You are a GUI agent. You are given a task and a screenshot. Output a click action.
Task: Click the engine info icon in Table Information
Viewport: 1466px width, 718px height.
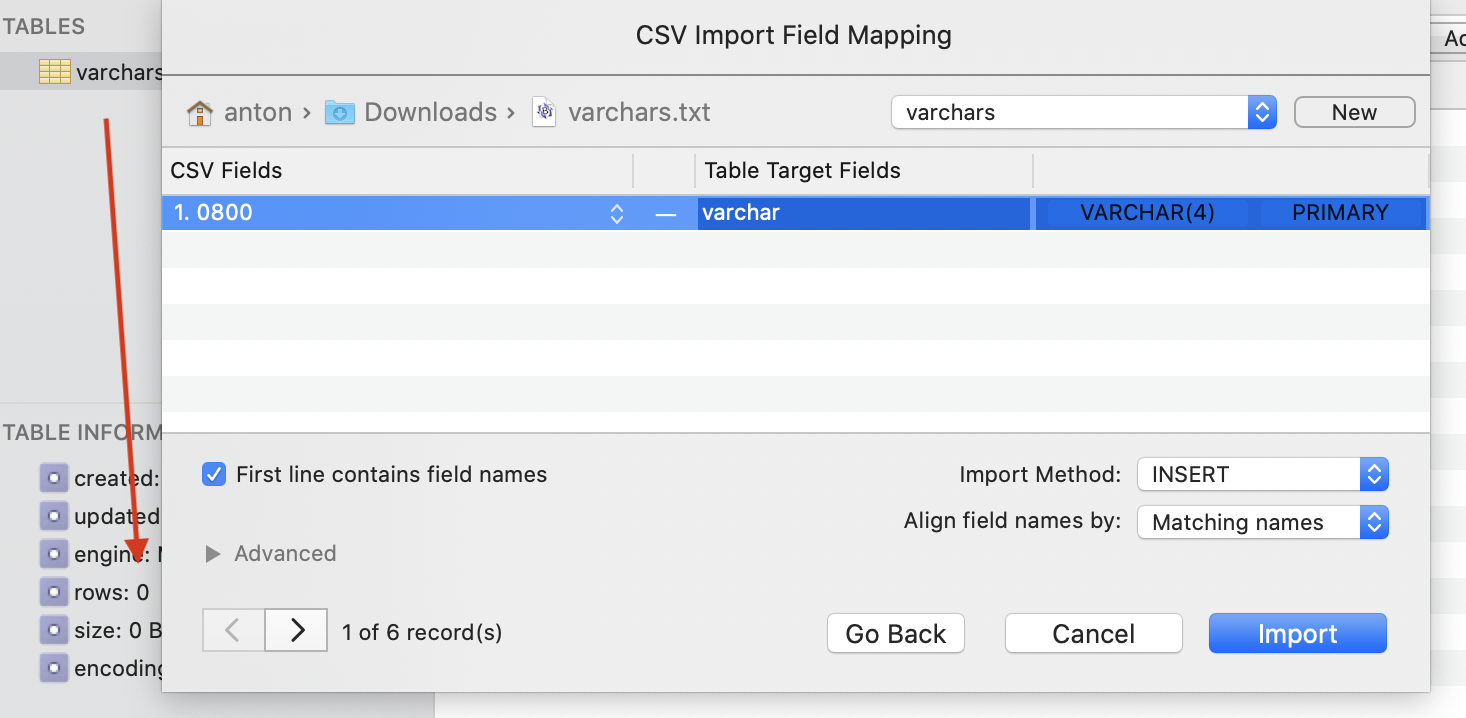53,554
